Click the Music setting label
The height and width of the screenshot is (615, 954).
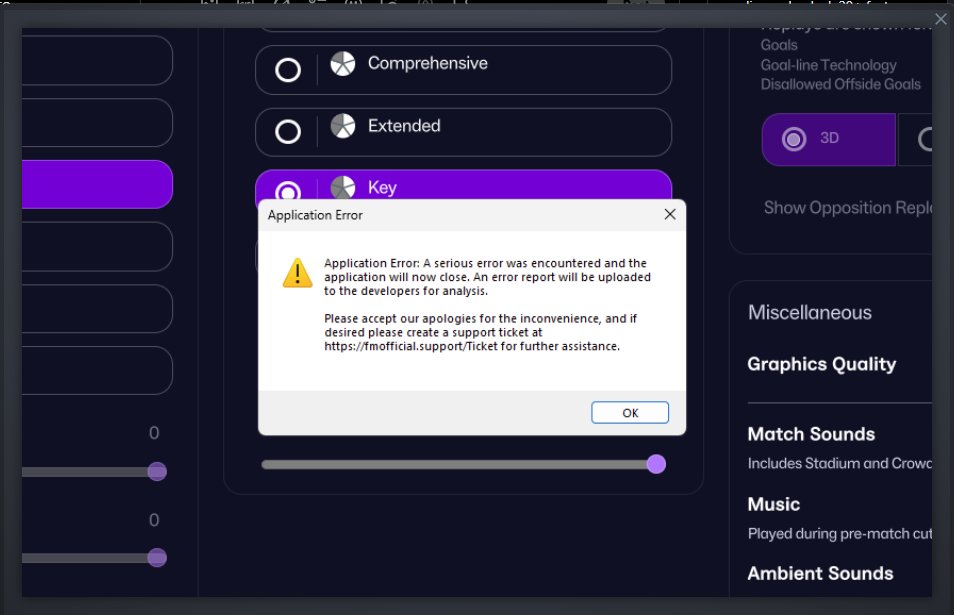point(773,504)
